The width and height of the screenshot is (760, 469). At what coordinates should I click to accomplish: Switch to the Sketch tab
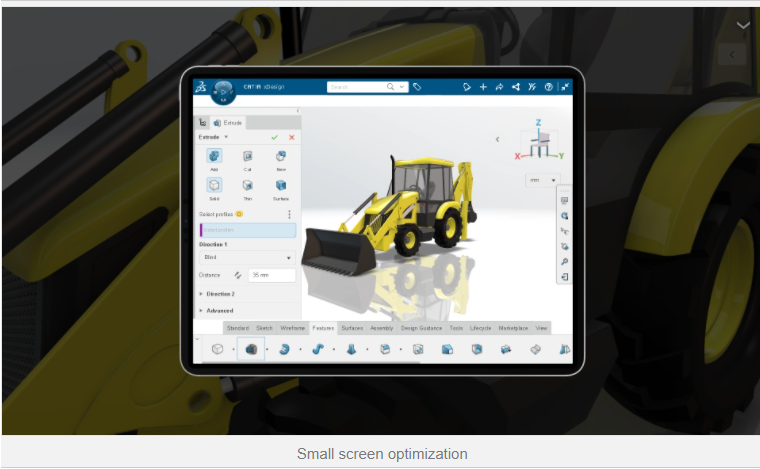pos(265,328)
